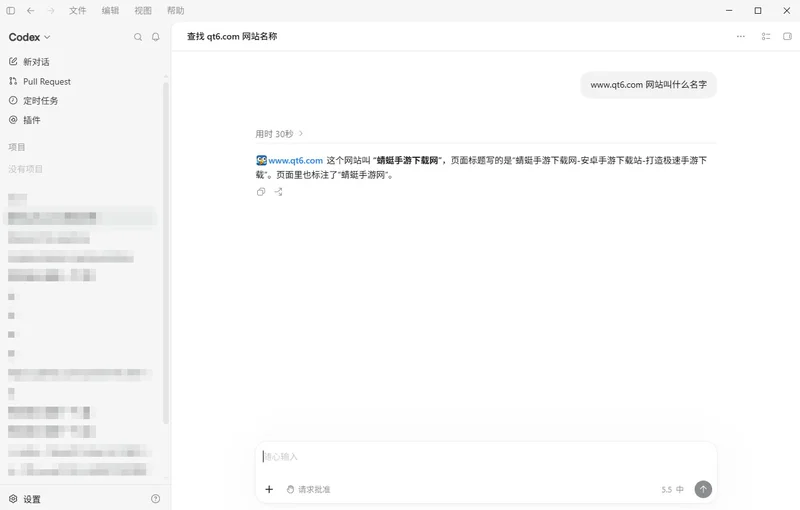The height and width of the screenshot is (510, 800).
Task: Open 设置 settings
Action: tap(24, 499)
